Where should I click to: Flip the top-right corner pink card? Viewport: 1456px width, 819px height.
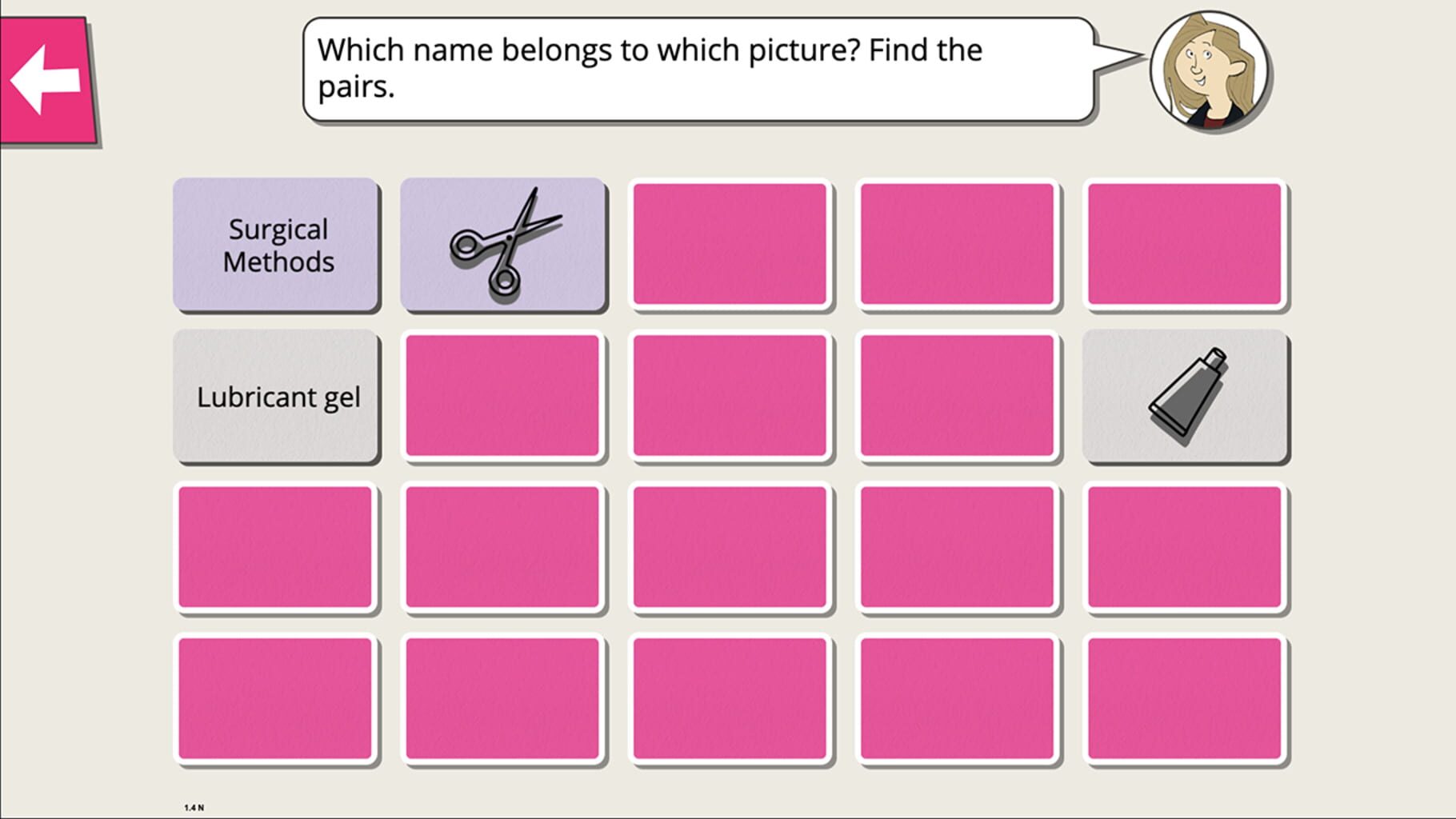(x=1187, y=242)
